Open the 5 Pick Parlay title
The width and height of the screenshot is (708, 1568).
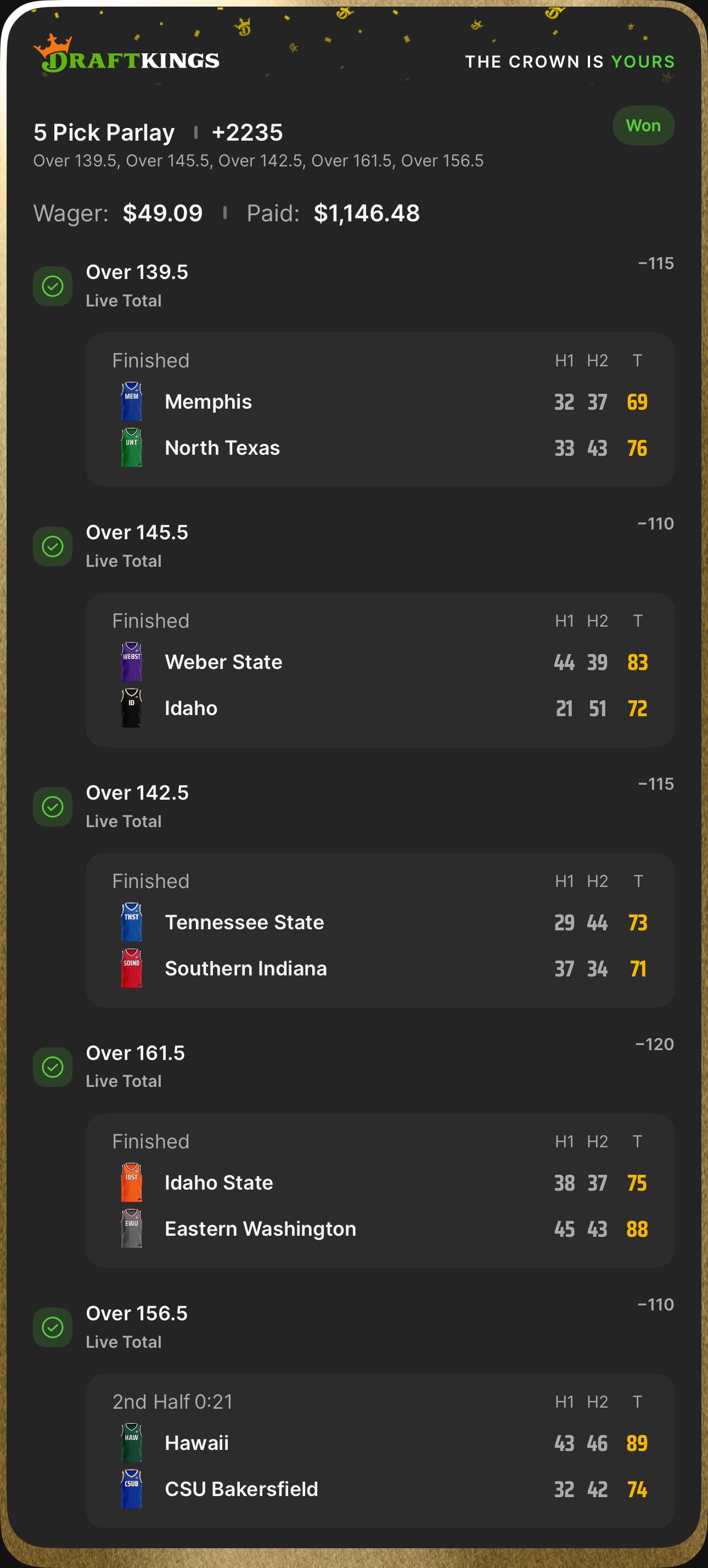point(104,133)
